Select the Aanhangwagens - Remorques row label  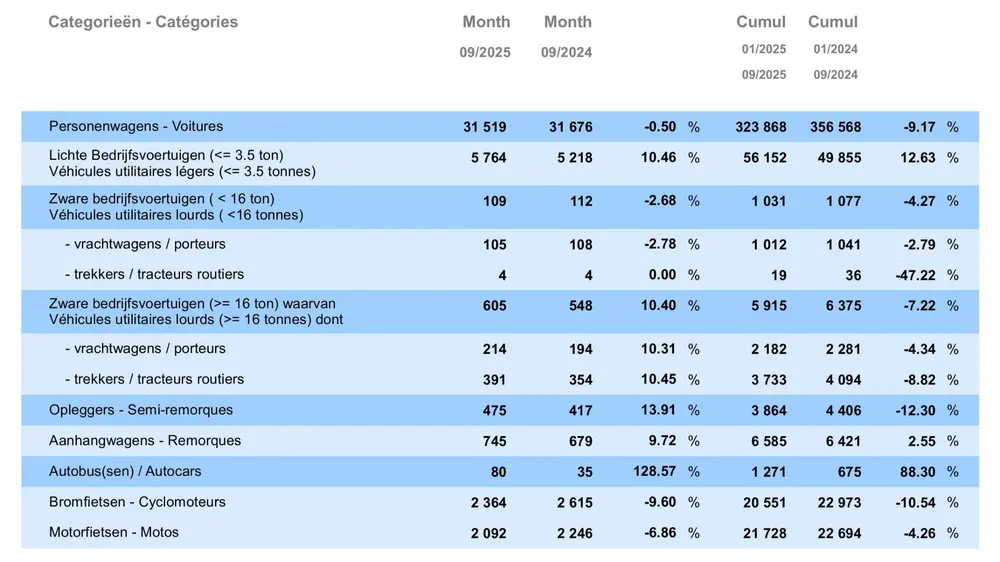(145, 441)
